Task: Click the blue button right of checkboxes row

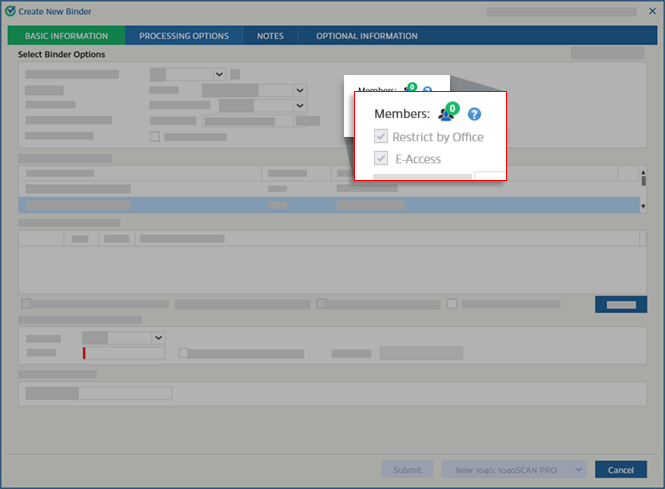Action: click(621, 304)
